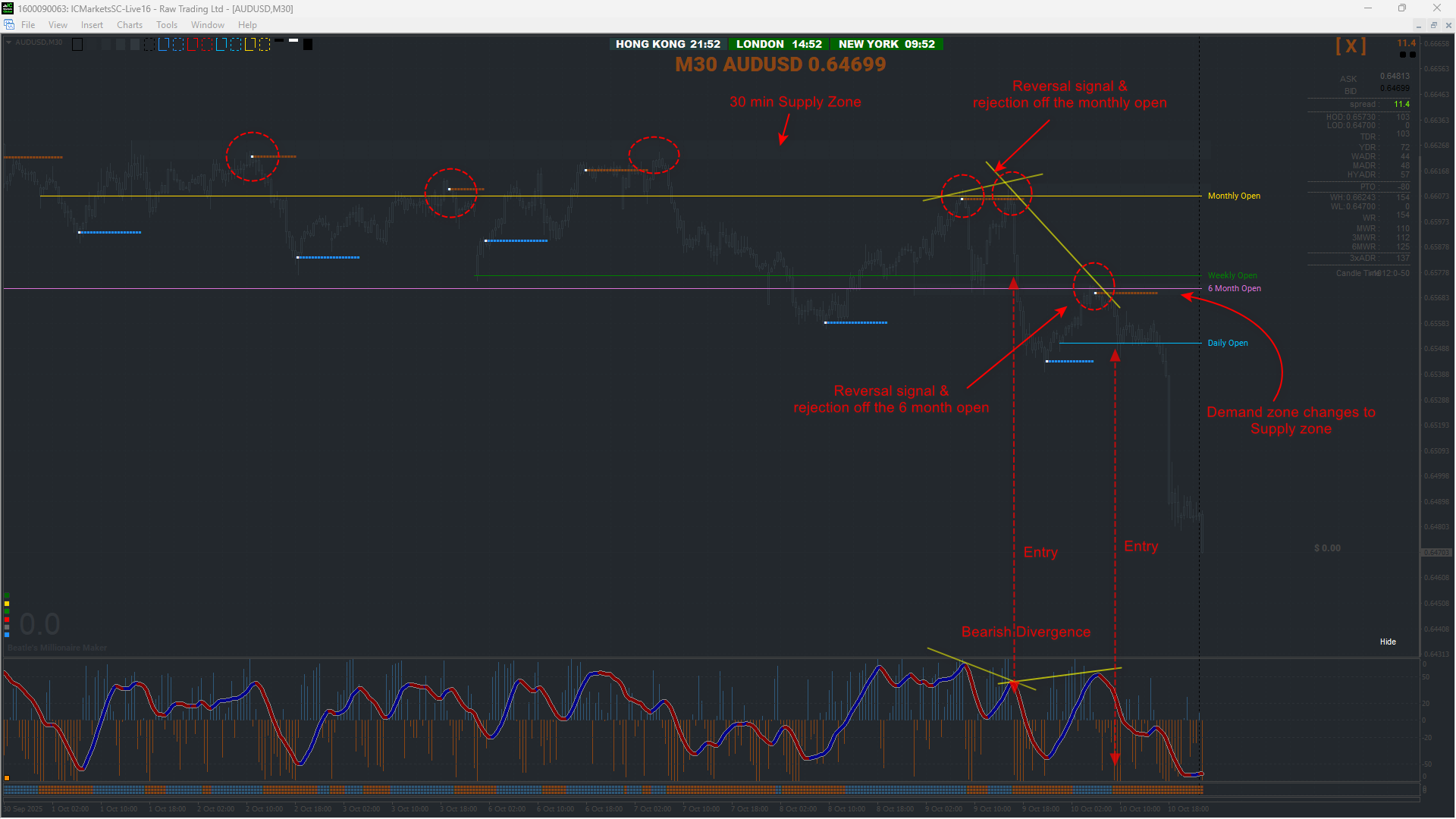
Task: Toggle the right black dot under spread
Action: click(x=1412, y=55)
